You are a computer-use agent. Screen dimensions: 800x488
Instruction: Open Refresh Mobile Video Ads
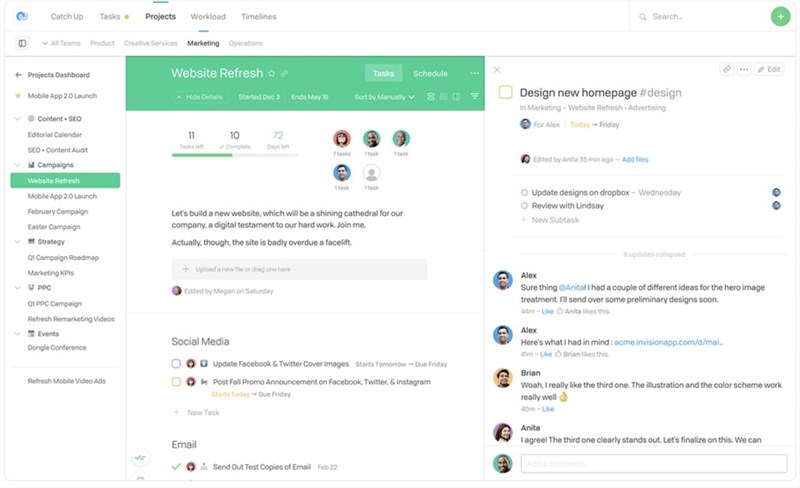tap(66, 381)
